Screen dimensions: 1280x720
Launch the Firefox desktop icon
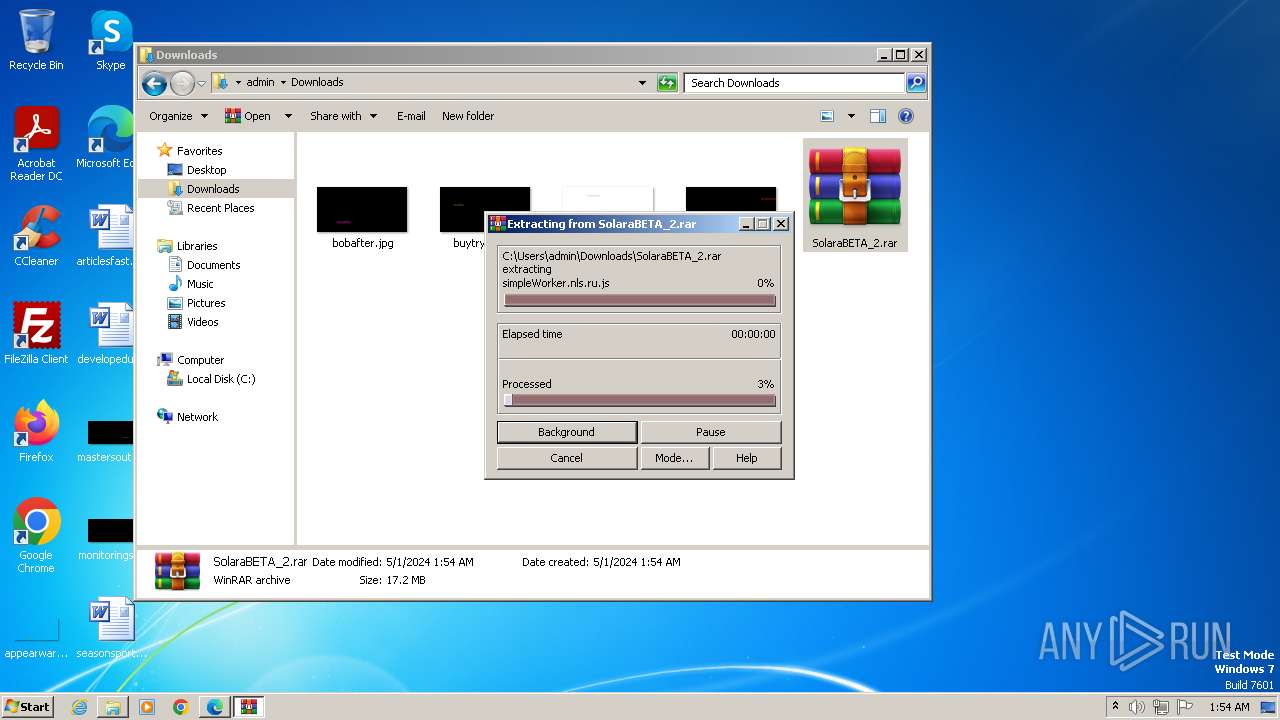click(36, 432)
